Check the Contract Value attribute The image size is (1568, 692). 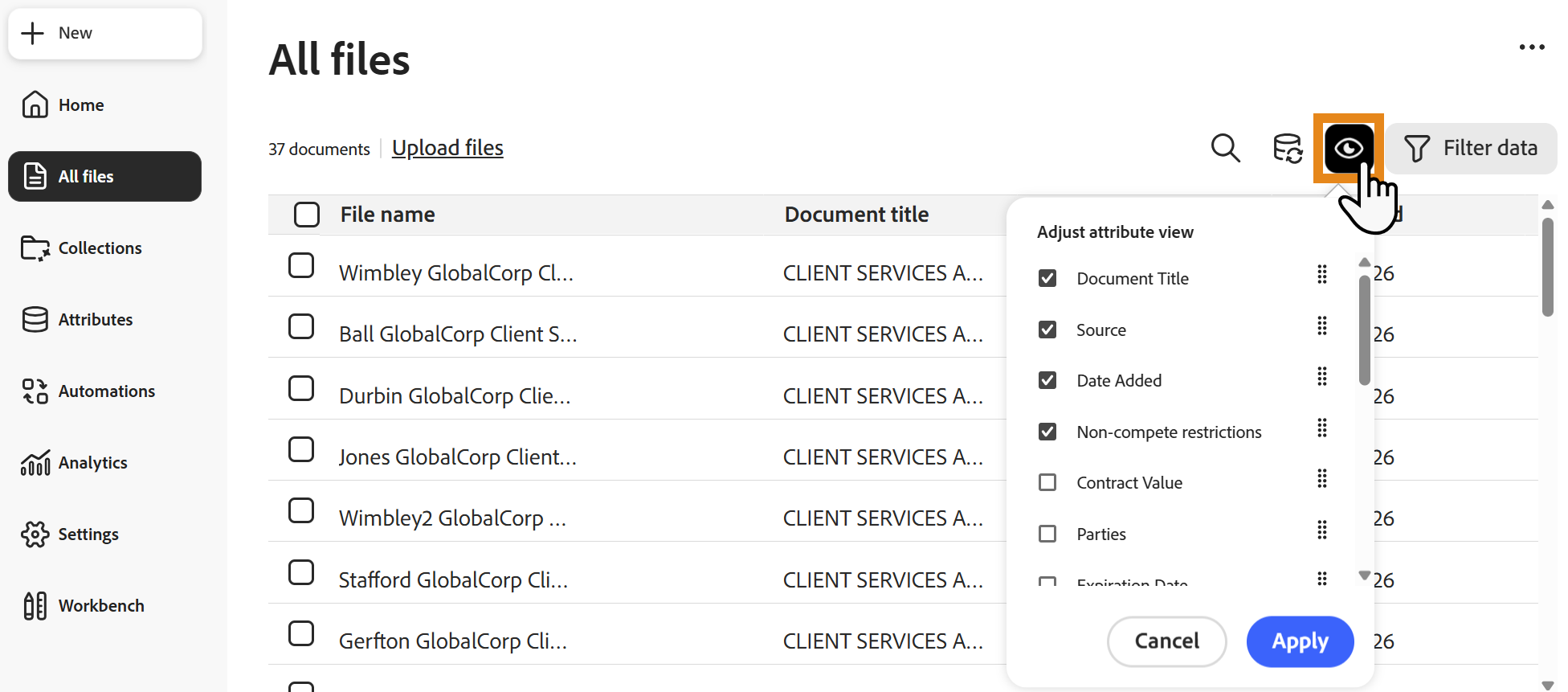coord(1047,482)
